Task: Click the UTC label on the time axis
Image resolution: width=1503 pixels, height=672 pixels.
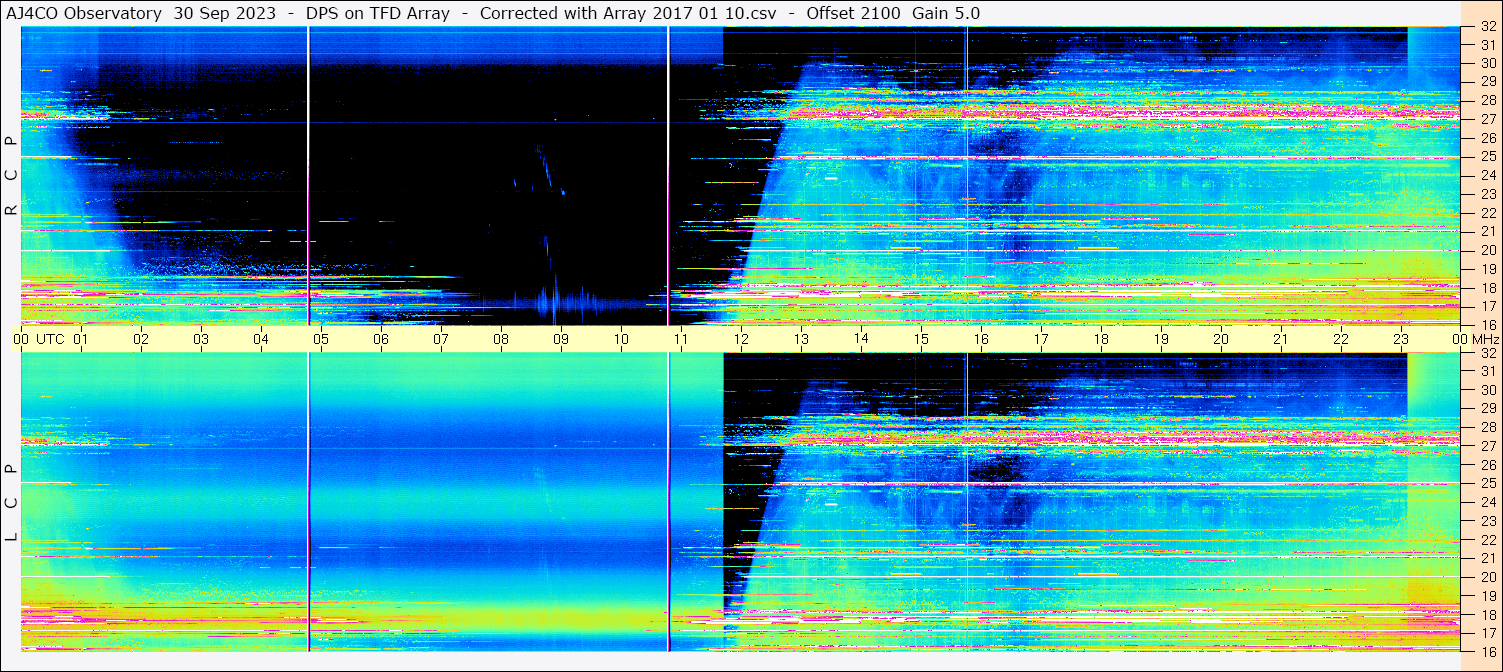Action: tap(50, 339)
